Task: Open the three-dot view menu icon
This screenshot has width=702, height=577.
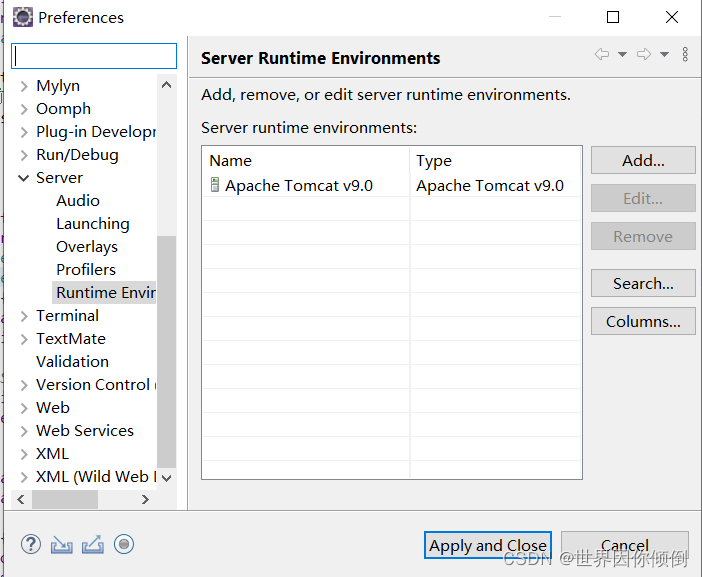Action: [x=685, y=54]
